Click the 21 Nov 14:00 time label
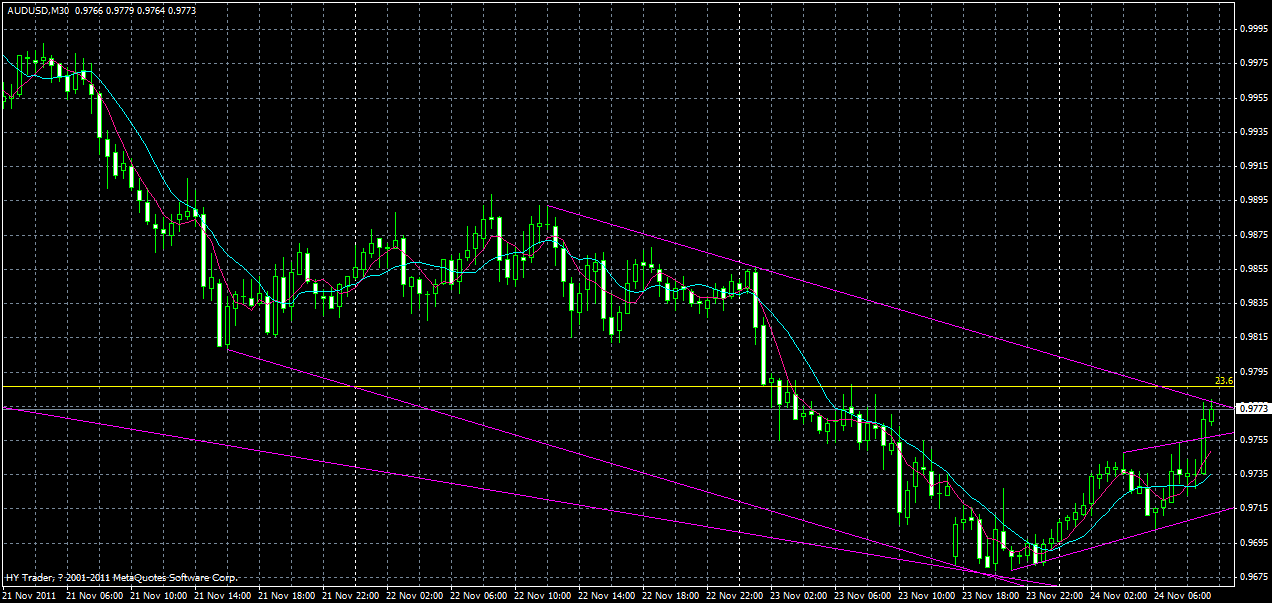1272x603 pixels. 223,594
